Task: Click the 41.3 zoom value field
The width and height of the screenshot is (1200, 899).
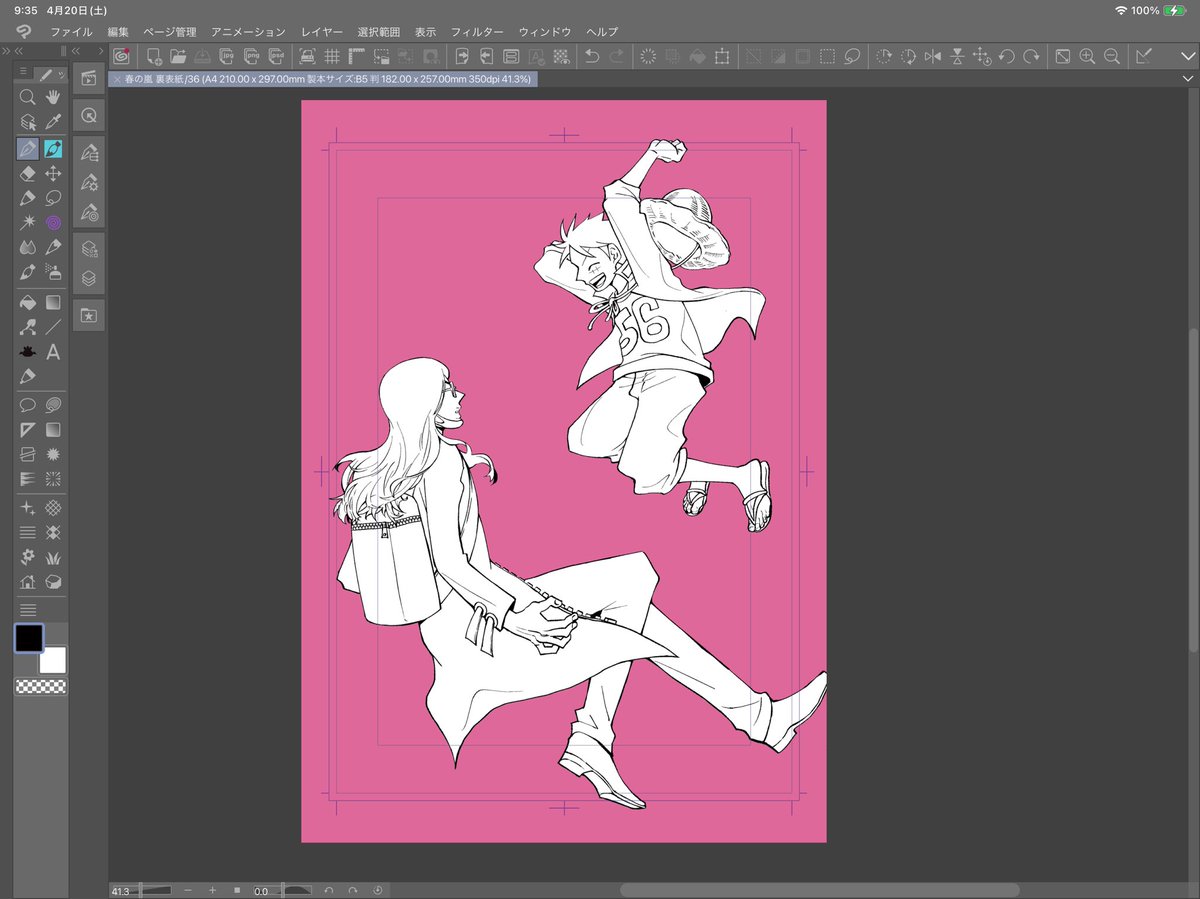Action: 121,890
